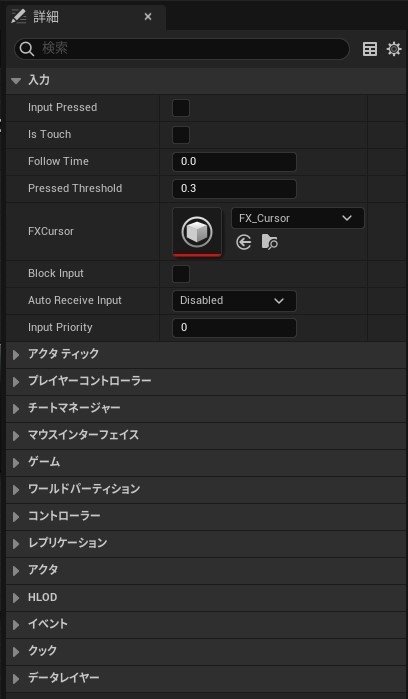Focus the 検索 search field

click(182, 49)
